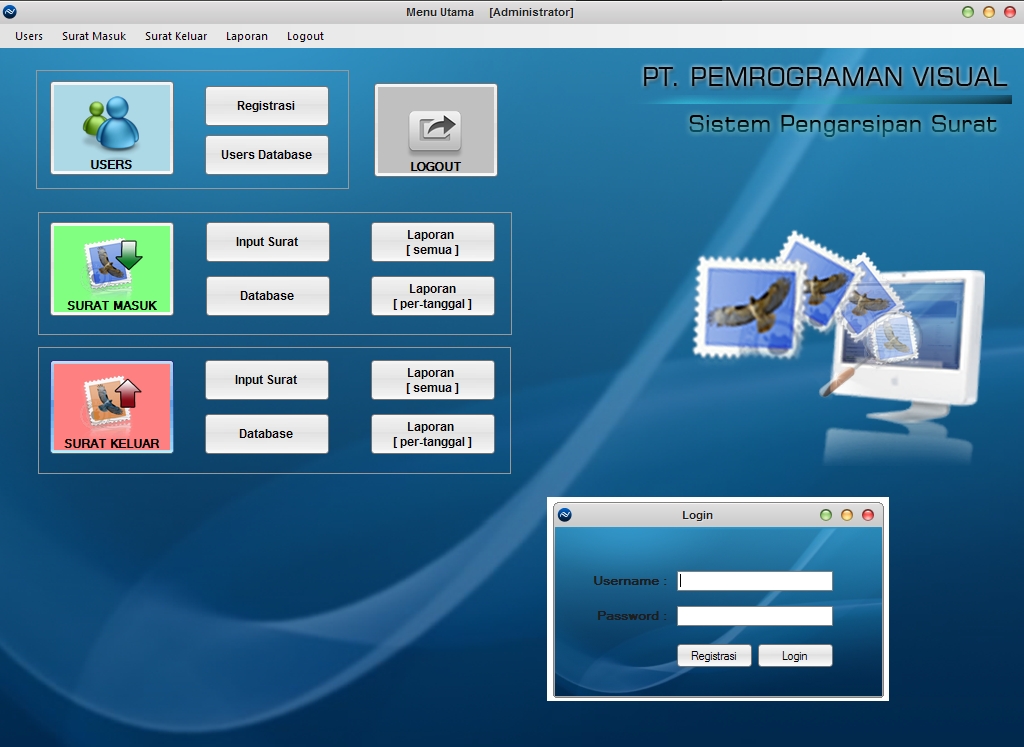Click Input Surat in Surat Keluar panel

click(266, 380)
